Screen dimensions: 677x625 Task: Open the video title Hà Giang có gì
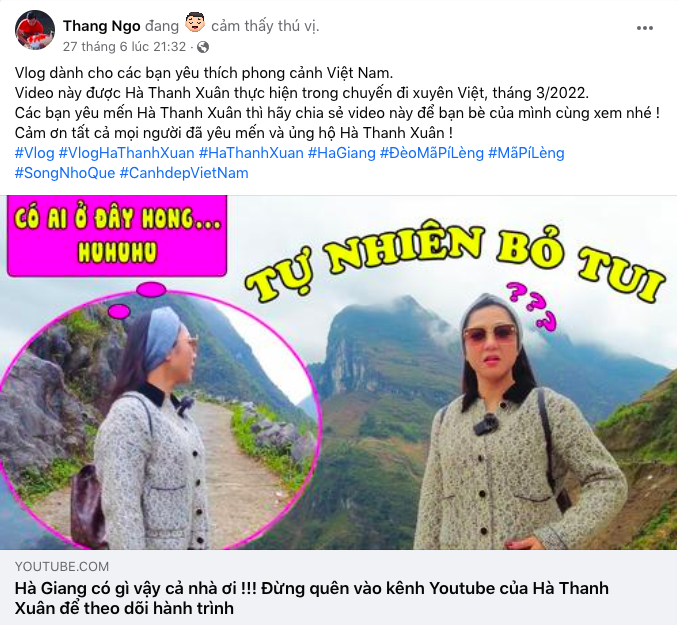point(312,598)
